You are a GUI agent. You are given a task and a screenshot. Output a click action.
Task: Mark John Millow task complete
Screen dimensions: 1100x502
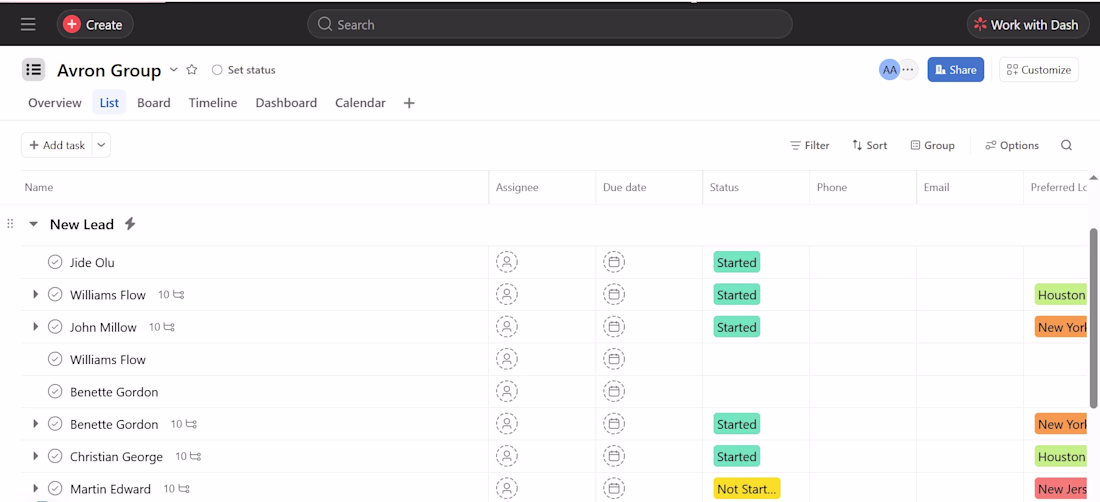(55, 327)
